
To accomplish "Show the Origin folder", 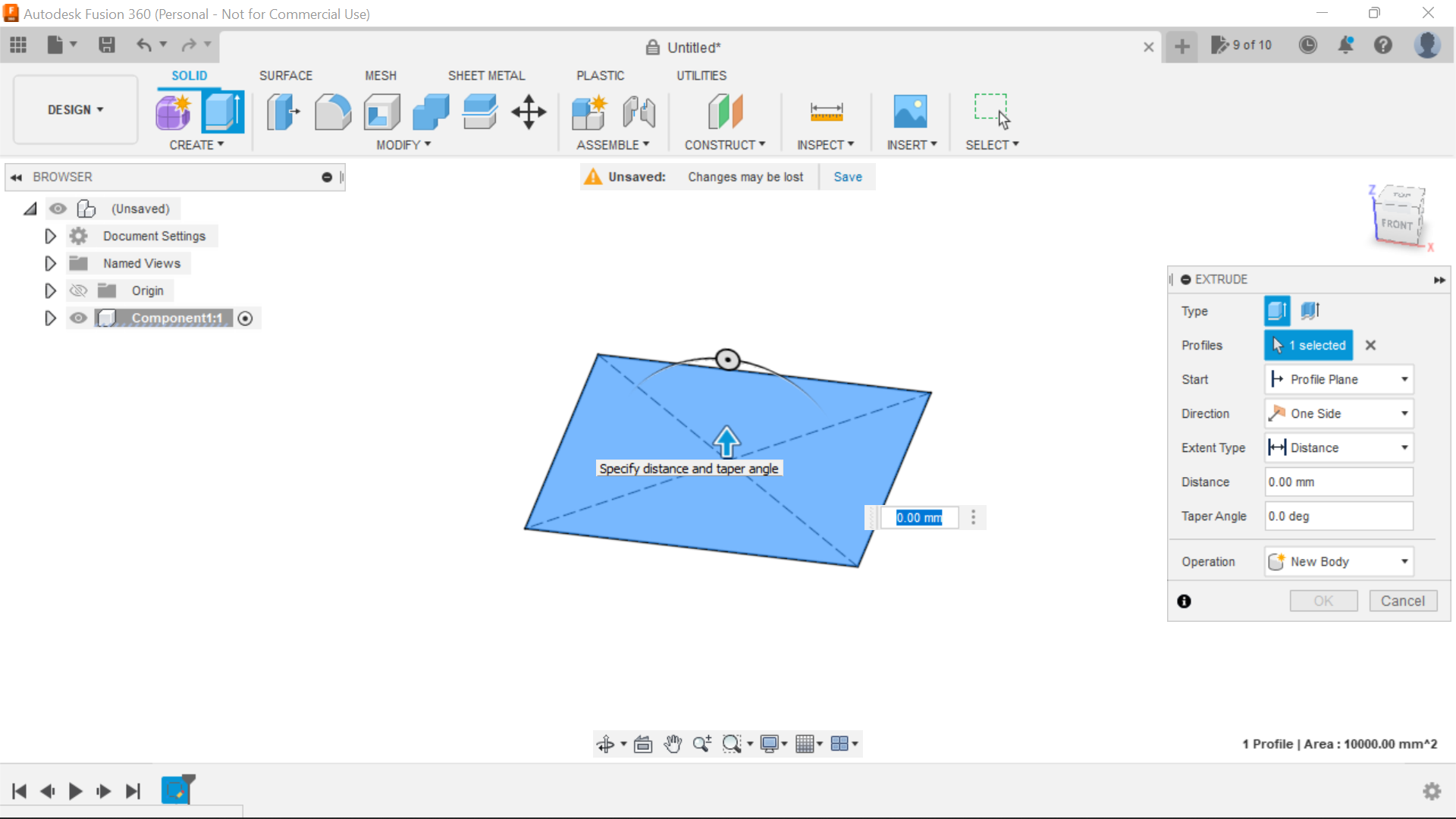I will pyautogui.click(x=78, y=290).
